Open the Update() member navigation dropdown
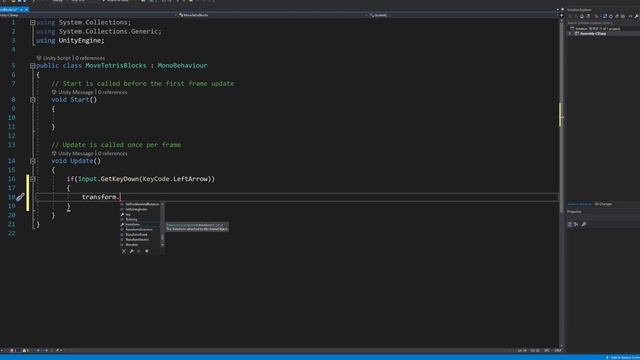This screenshot has width=640, height=360. point(463,15)
